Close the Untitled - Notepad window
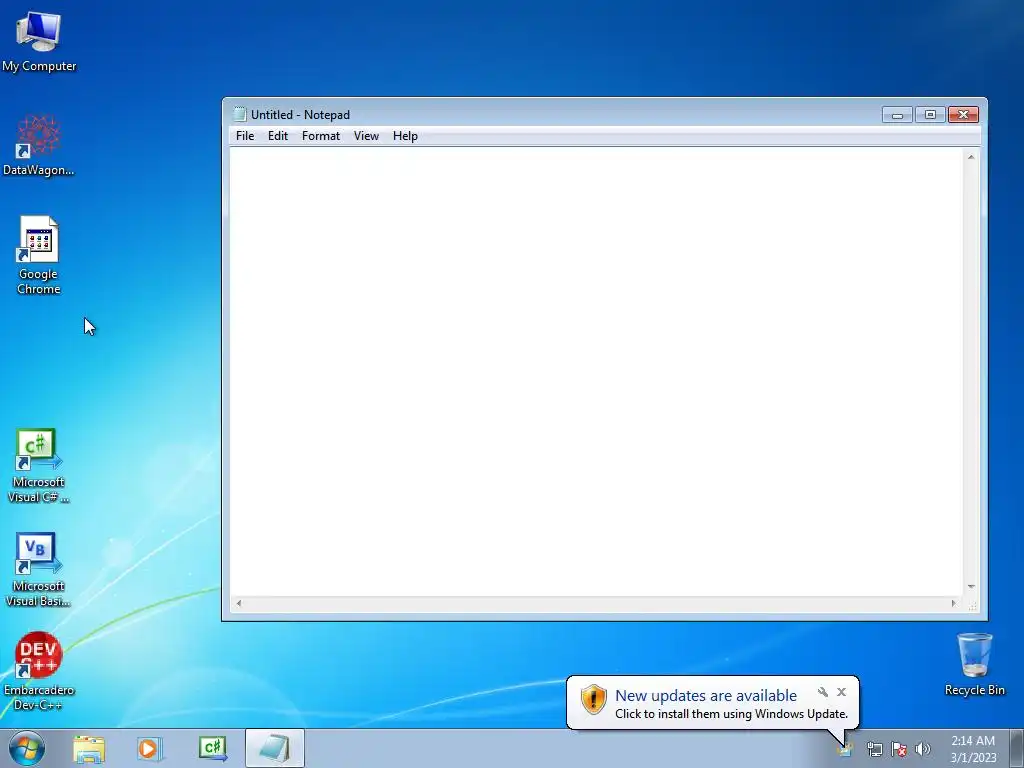 click(x=963, y=115)
